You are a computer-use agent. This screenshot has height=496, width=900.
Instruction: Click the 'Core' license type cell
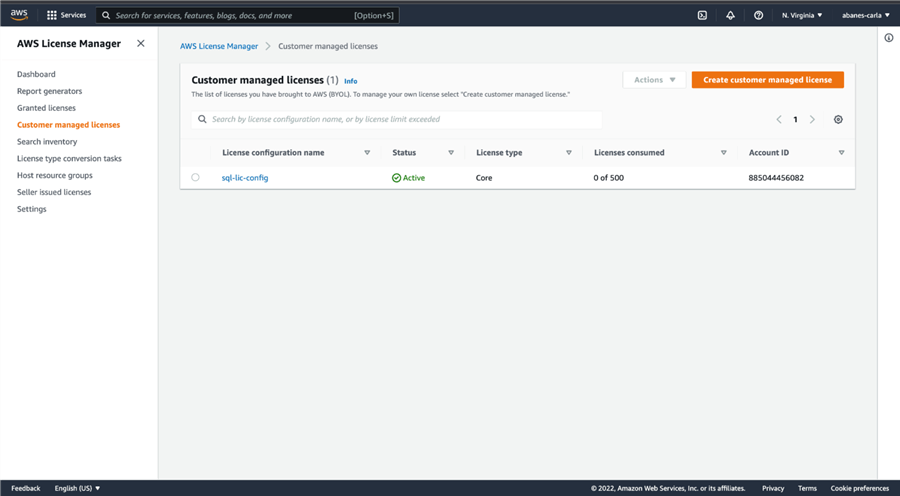point(484,178)
